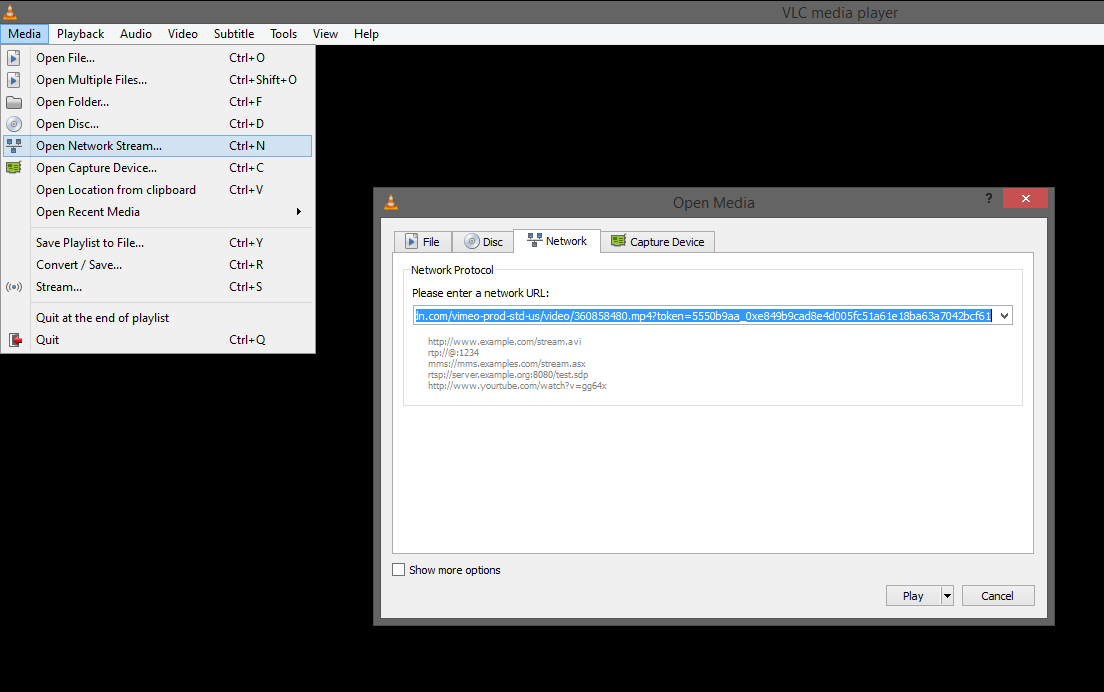Click the Open Disc icon
The height and width of the screenshot is (692, 1104).
coord(13,124)
